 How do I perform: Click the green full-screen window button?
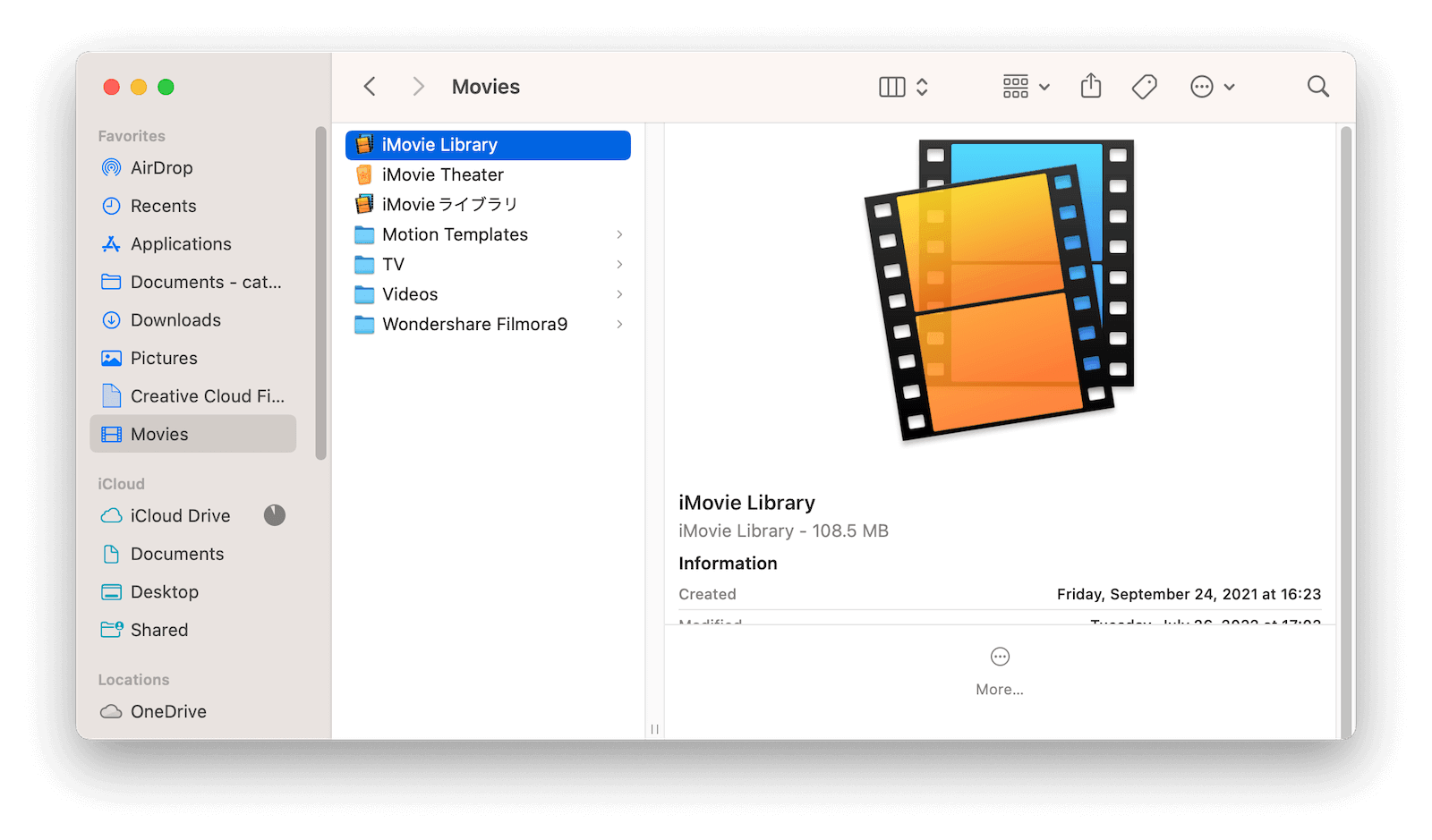[166, 87]
